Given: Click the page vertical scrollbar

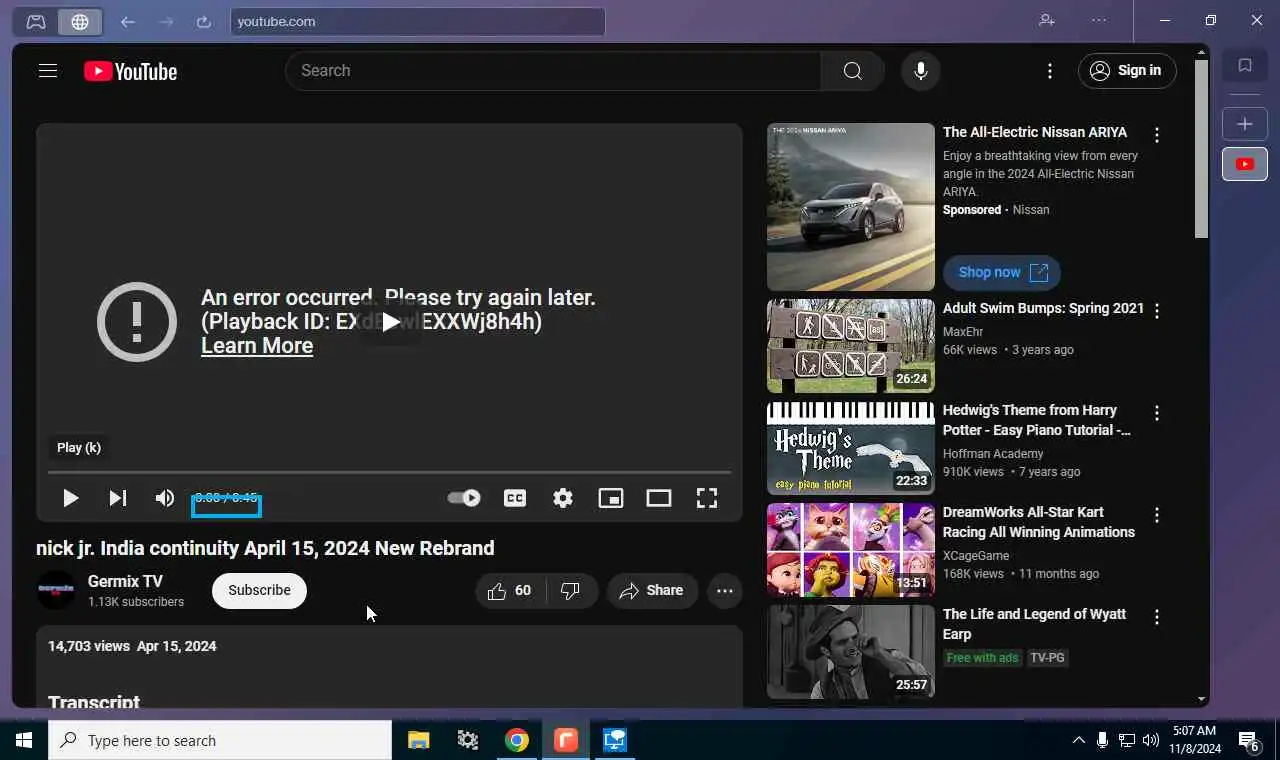Looking at the screenshot, I should click(x=1202, y=150).
